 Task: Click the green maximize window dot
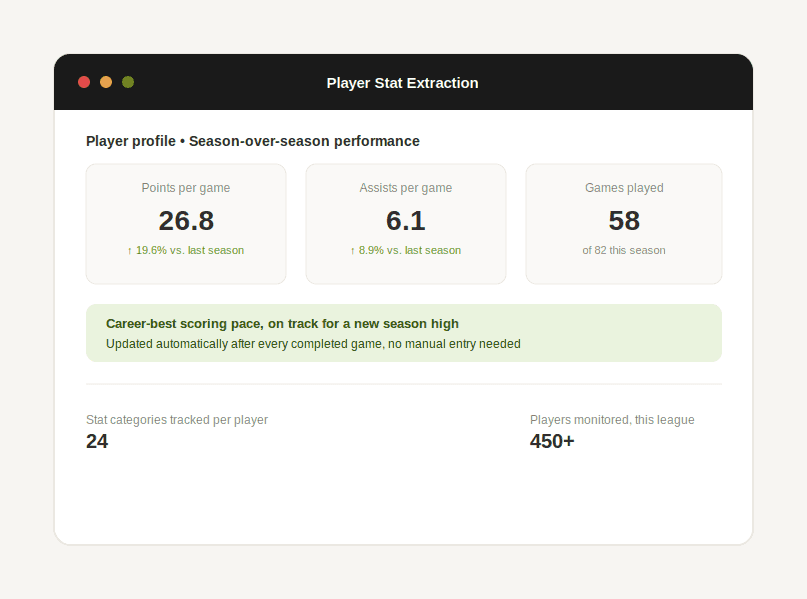click(128, 82)
